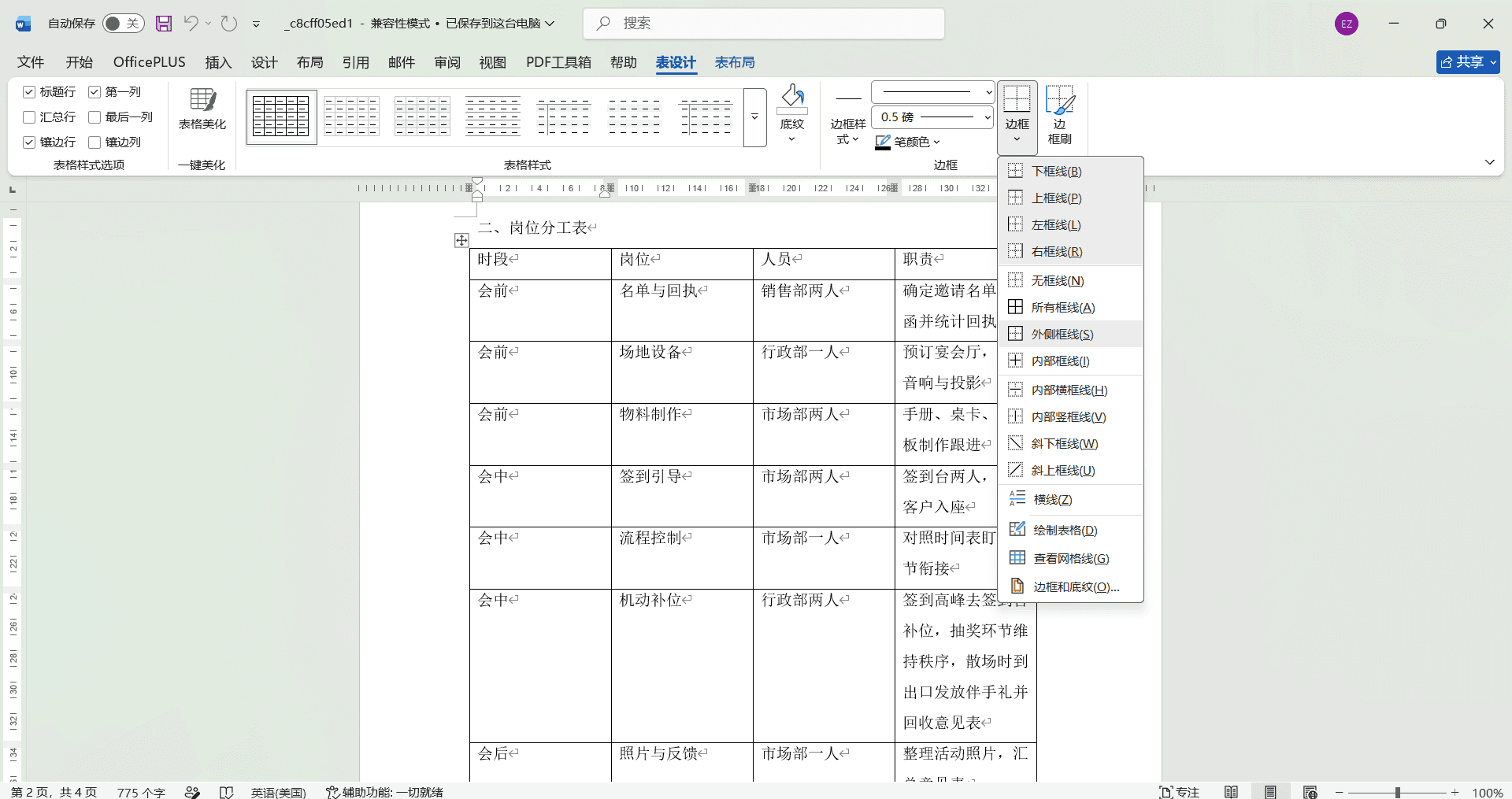Apply 内部框线 inside borders
Image resolution: width=1512 pixels, height=799 pixels.
click(1070, 361)
